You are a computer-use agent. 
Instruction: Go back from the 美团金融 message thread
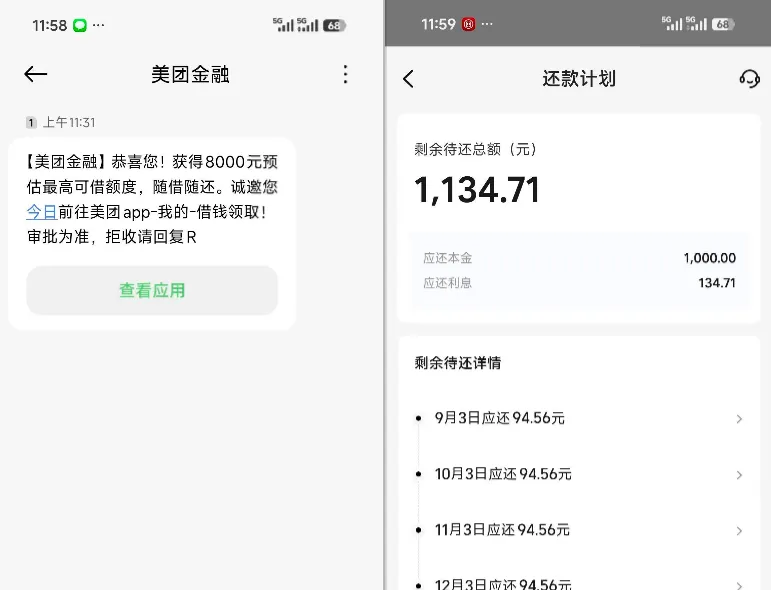35,74
